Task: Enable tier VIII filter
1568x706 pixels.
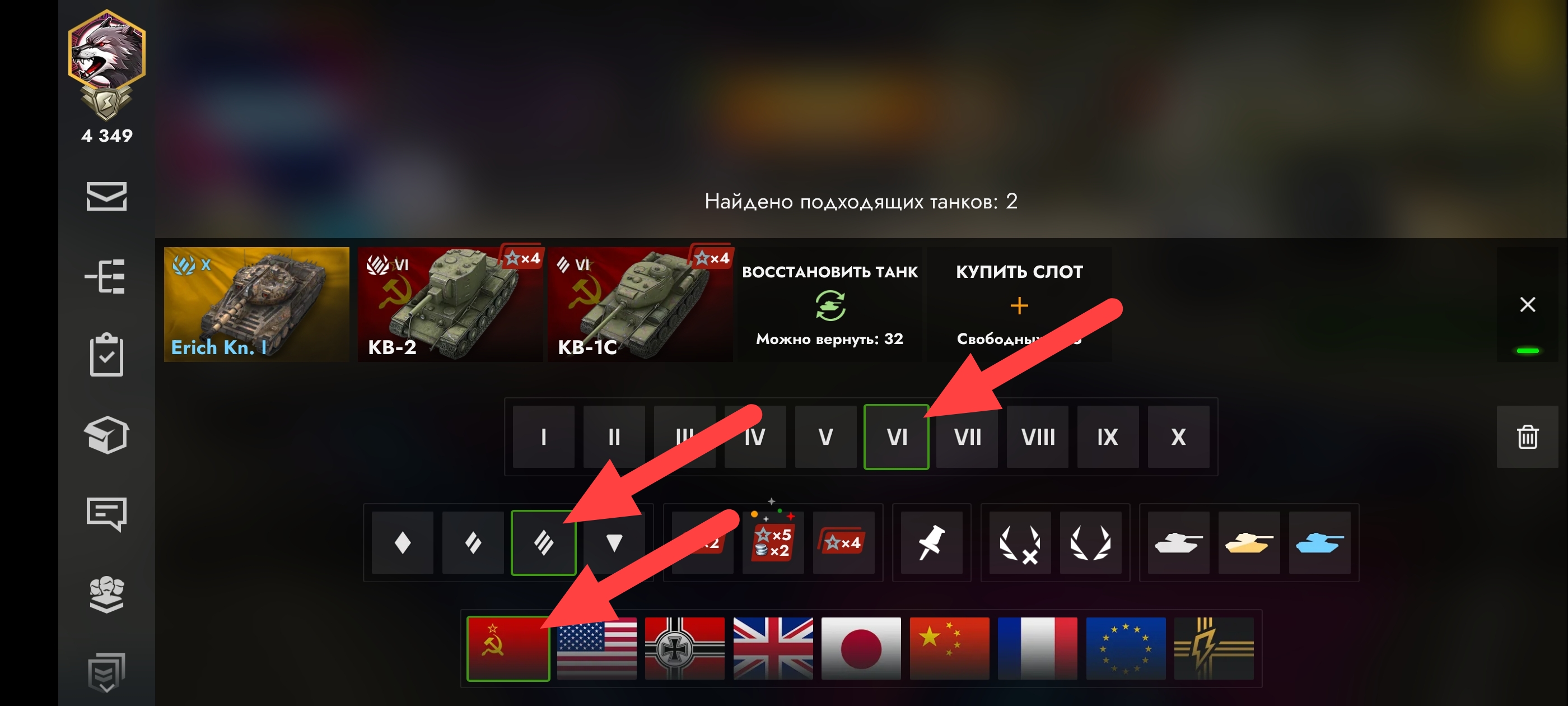Action: click(x=1037, y=436)
